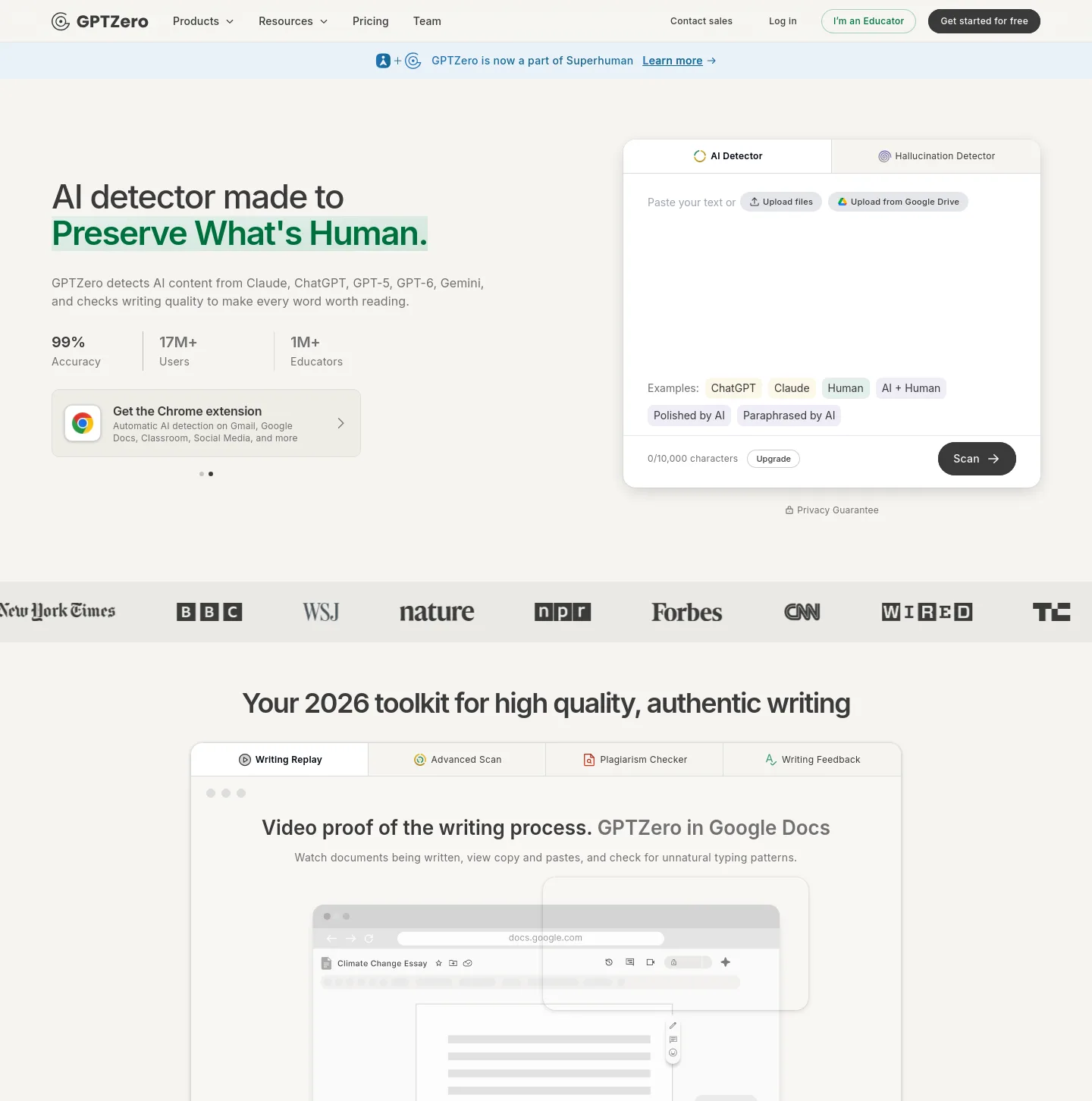The image size is (1092, 1101).
Task: Click the Chrome icon on the extension card
Action: (x=83, y=423)
